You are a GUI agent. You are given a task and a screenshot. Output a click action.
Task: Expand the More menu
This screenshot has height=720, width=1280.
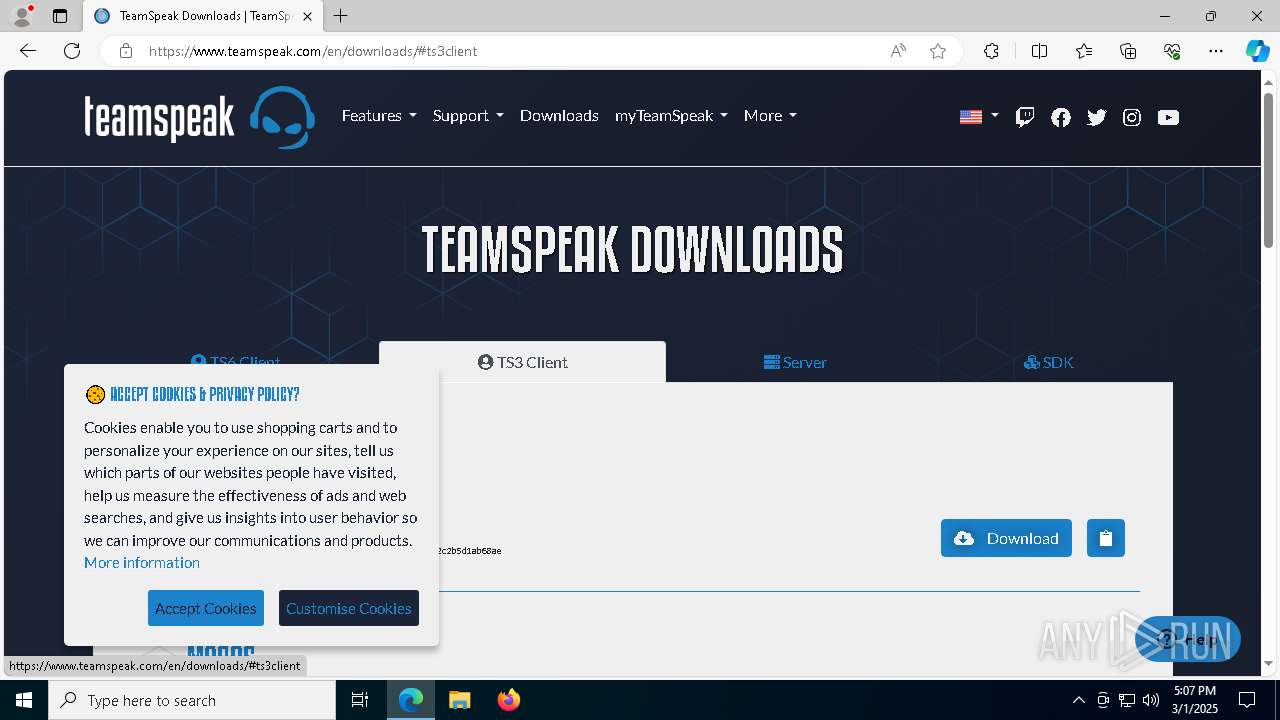tap(770, 116)
